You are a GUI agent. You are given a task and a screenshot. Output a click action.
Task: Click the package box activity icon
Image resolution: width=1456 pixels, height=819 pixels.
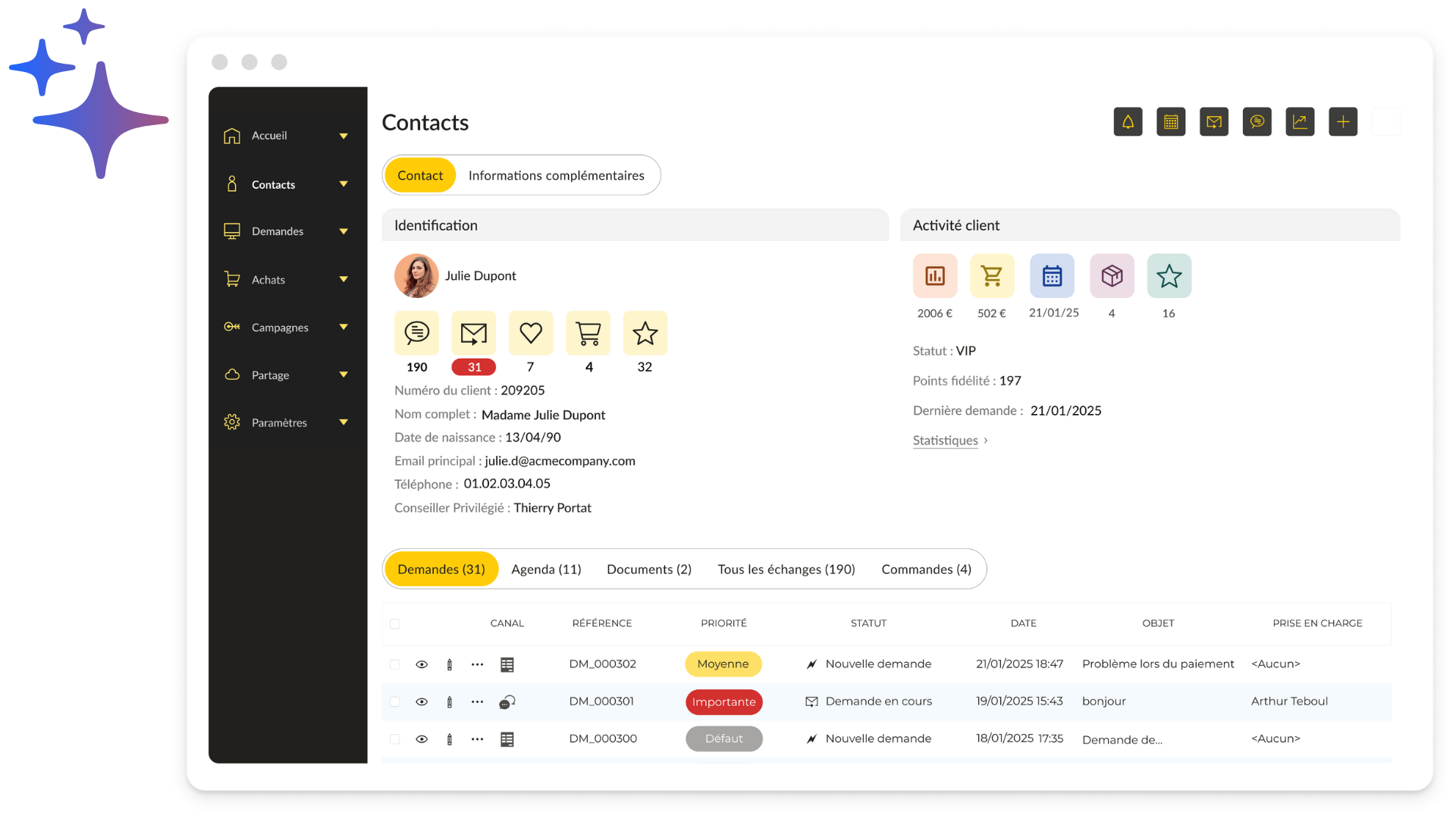pyautogui.click(x=1112, y=276)
